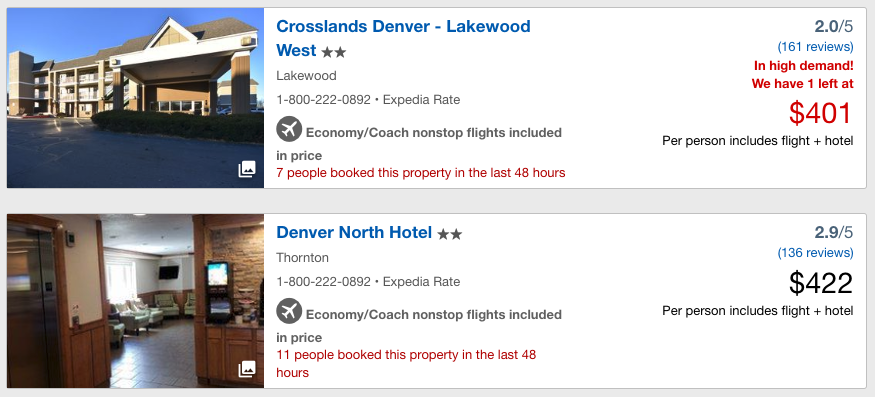Click airplane icon in Crosslands listing
The width and height of the screenshot is (875, 397).
[289, 130]
